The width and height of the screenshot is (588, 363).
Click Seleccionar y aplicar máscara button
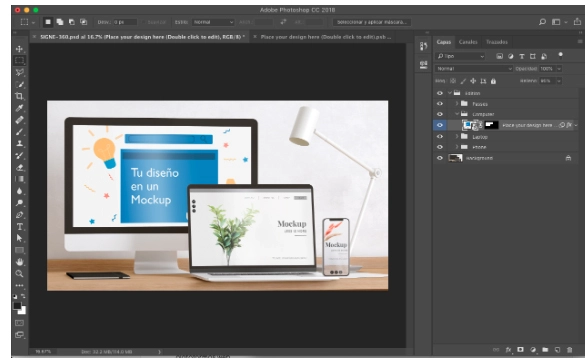point(372,22)
